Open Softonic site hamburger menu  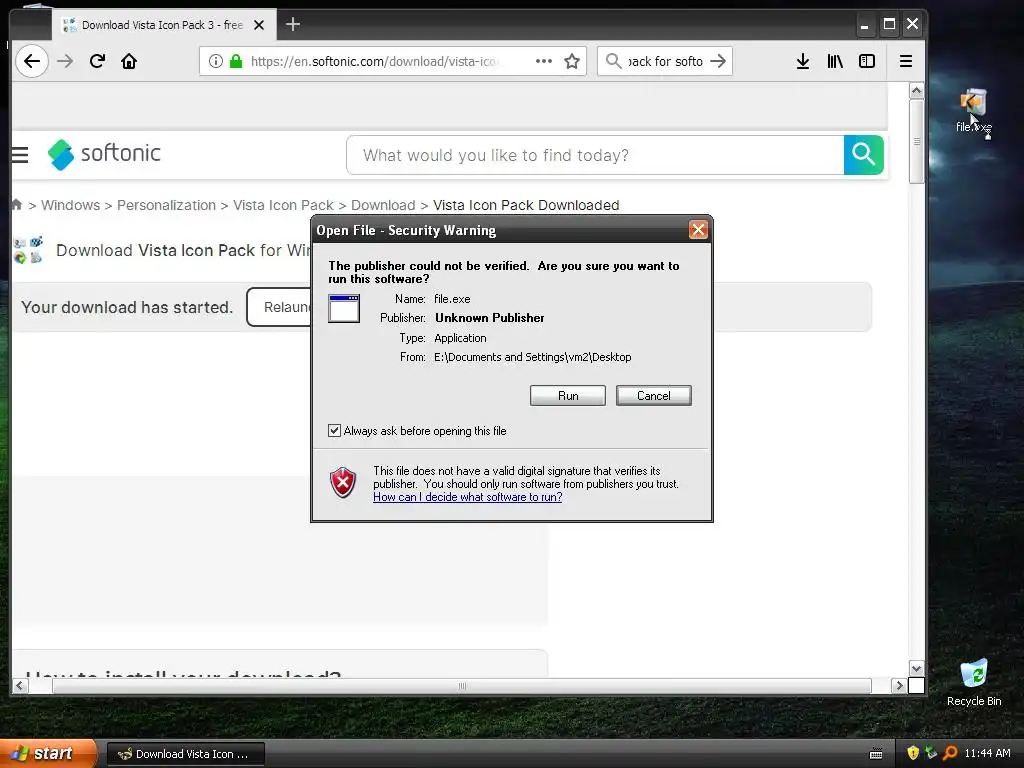tap(20, 155)
